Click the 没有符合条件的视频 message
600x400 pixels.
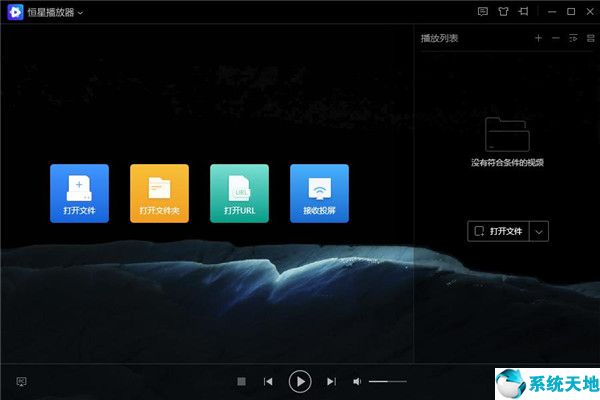click(507, 162)
